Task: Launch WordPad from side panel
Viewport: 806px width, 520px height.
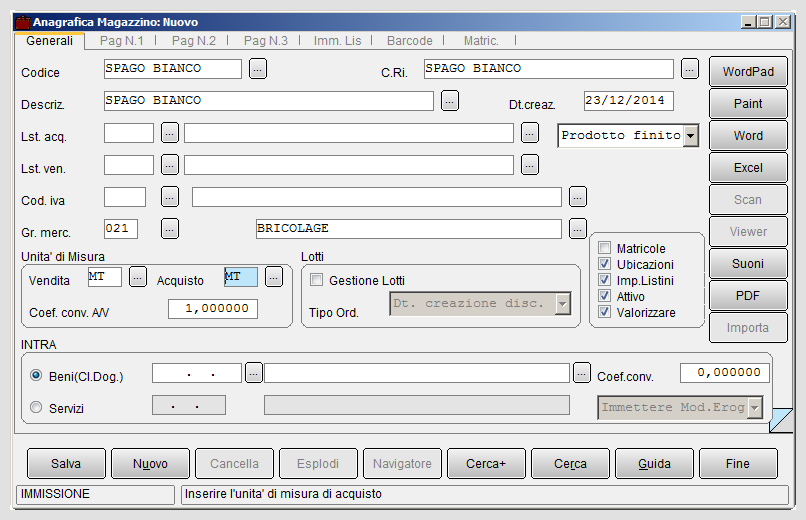Action: coord(748,71)
